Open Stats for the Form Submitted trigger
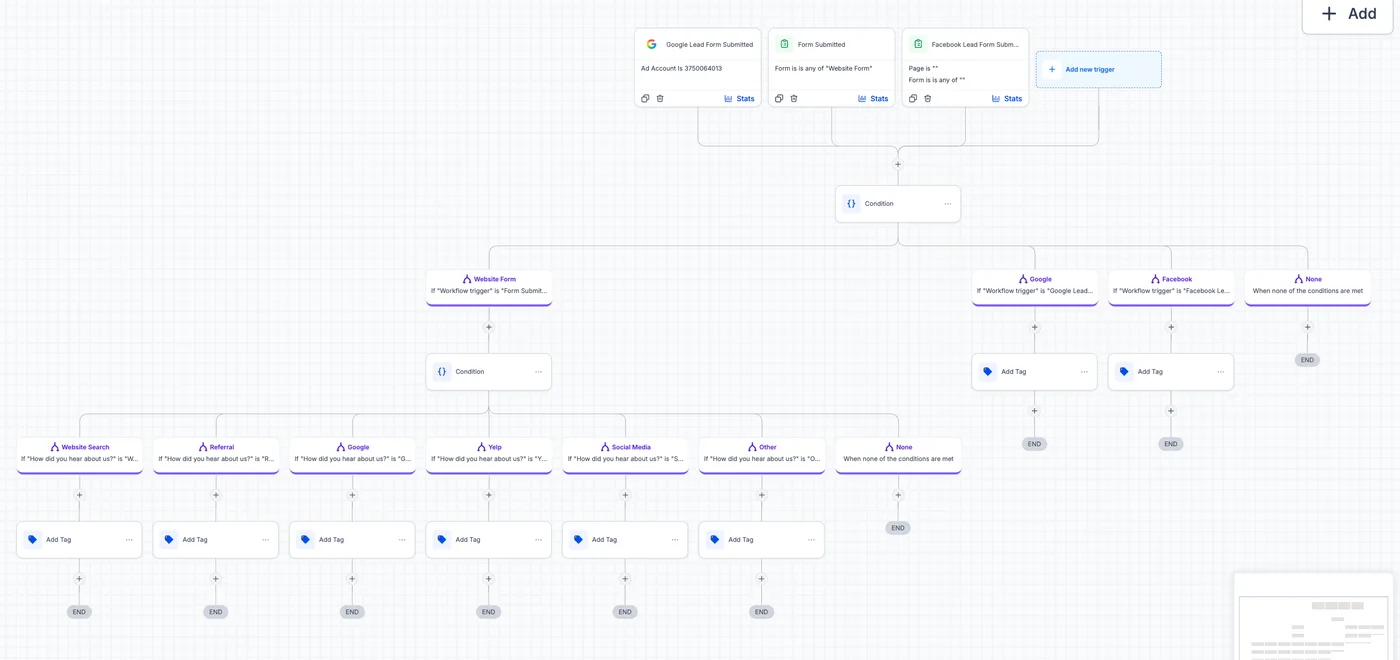Viewport: 1400px width, 660px height. tap(873, 98)
